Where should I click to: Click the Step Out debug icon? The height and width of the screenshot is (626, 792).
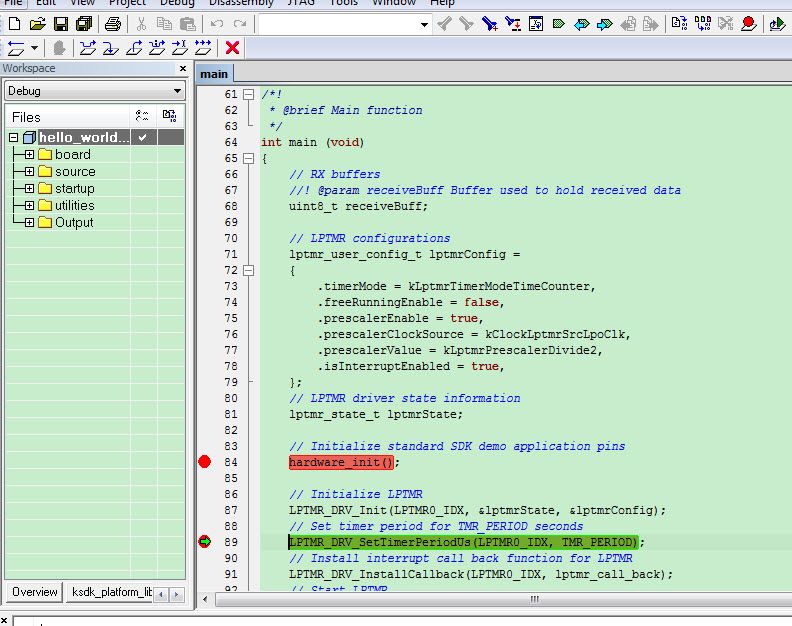coord(133,47)
